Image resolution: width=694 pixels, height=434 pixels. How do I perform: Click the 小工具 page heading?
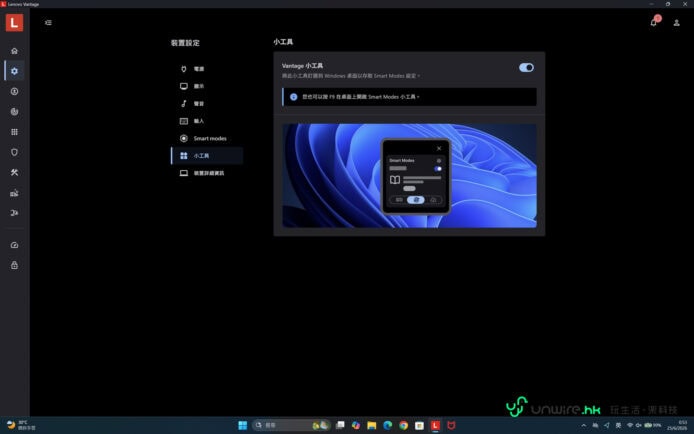pyautogui.click(x=283, y=42)
